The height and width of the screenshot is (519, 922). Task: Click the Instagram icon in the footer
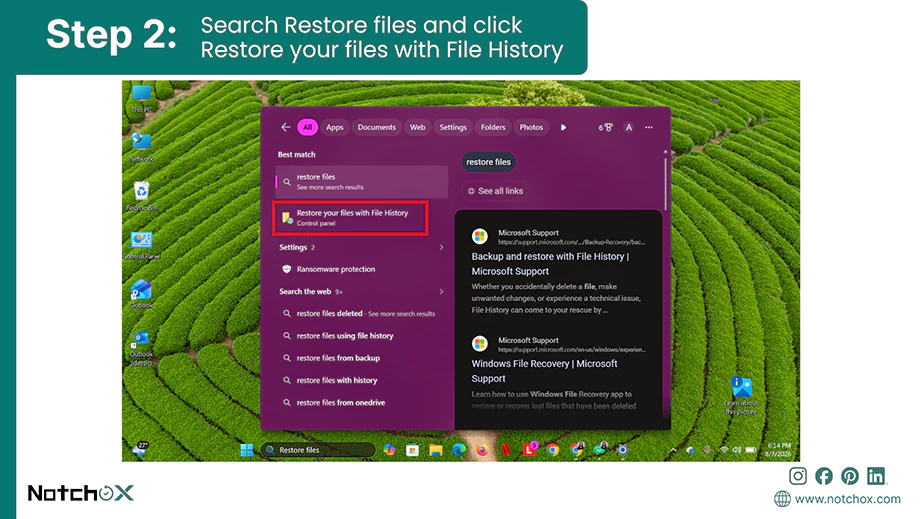(x=798, y=476)
